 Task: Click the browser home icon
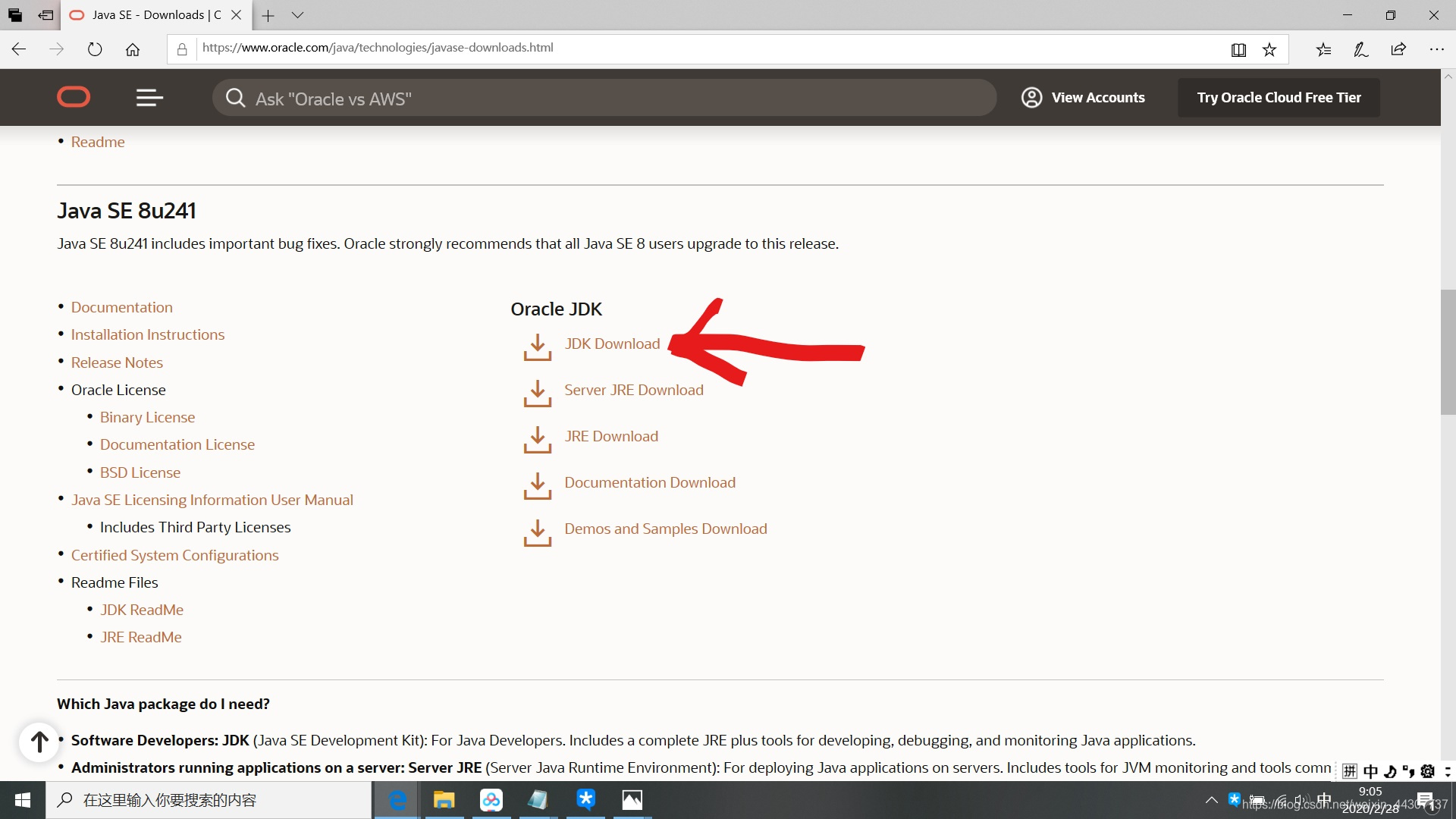133,49
